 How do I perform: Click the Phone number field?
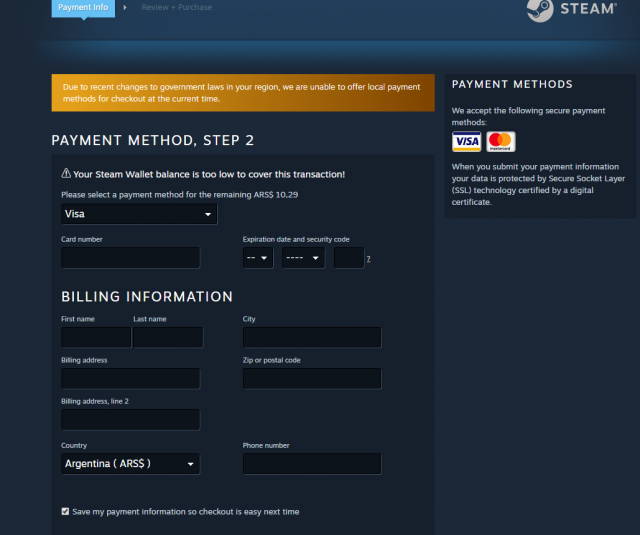(312, 464)
